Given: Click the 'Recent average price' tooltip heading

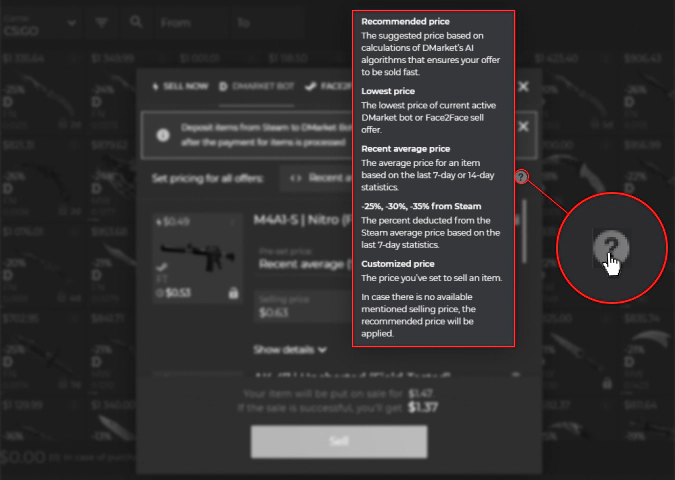Looking at the screenshot, I should [406, 149].
